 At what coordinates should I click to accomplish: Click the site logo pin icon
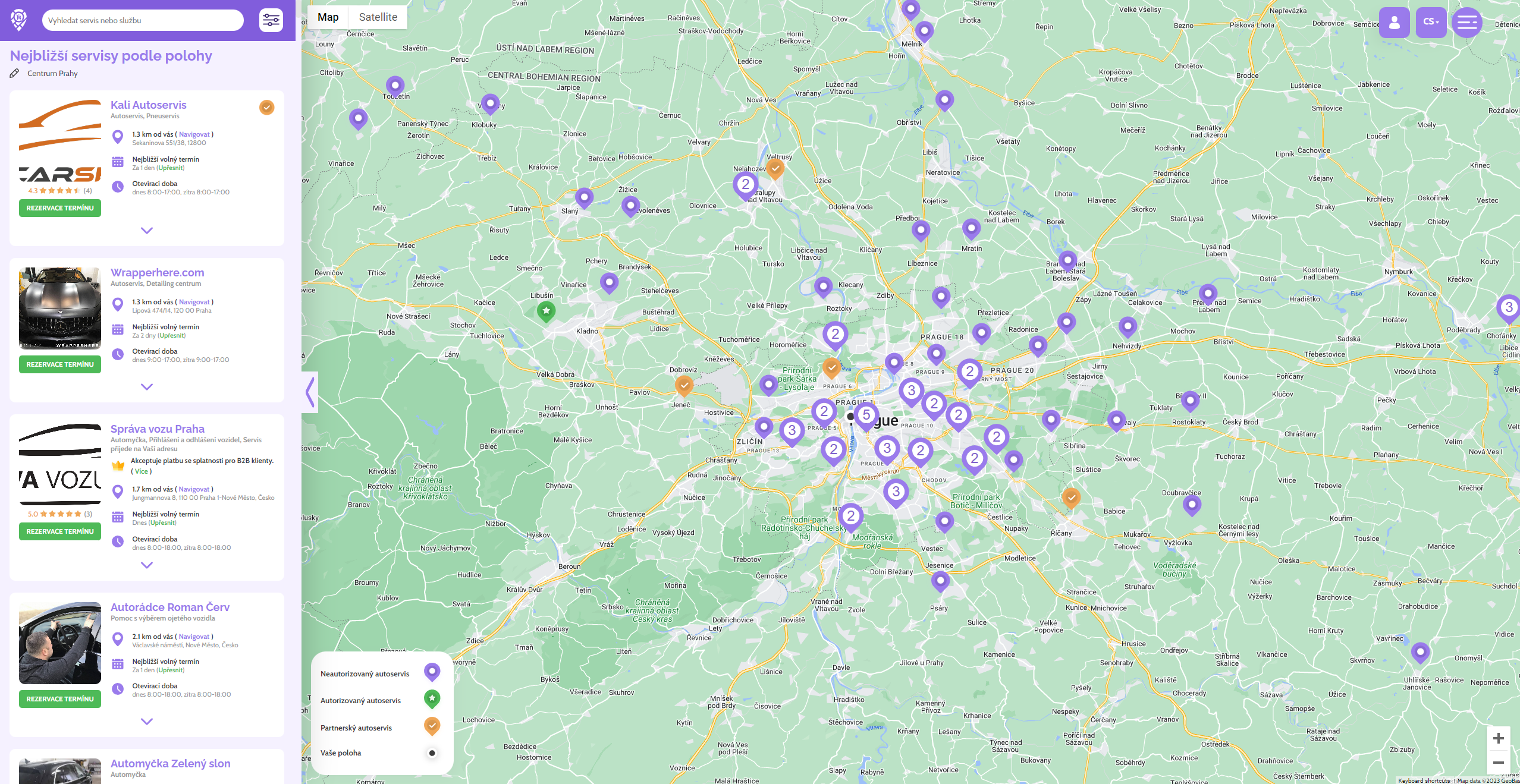pyautogui.click(x=19, y=20)
